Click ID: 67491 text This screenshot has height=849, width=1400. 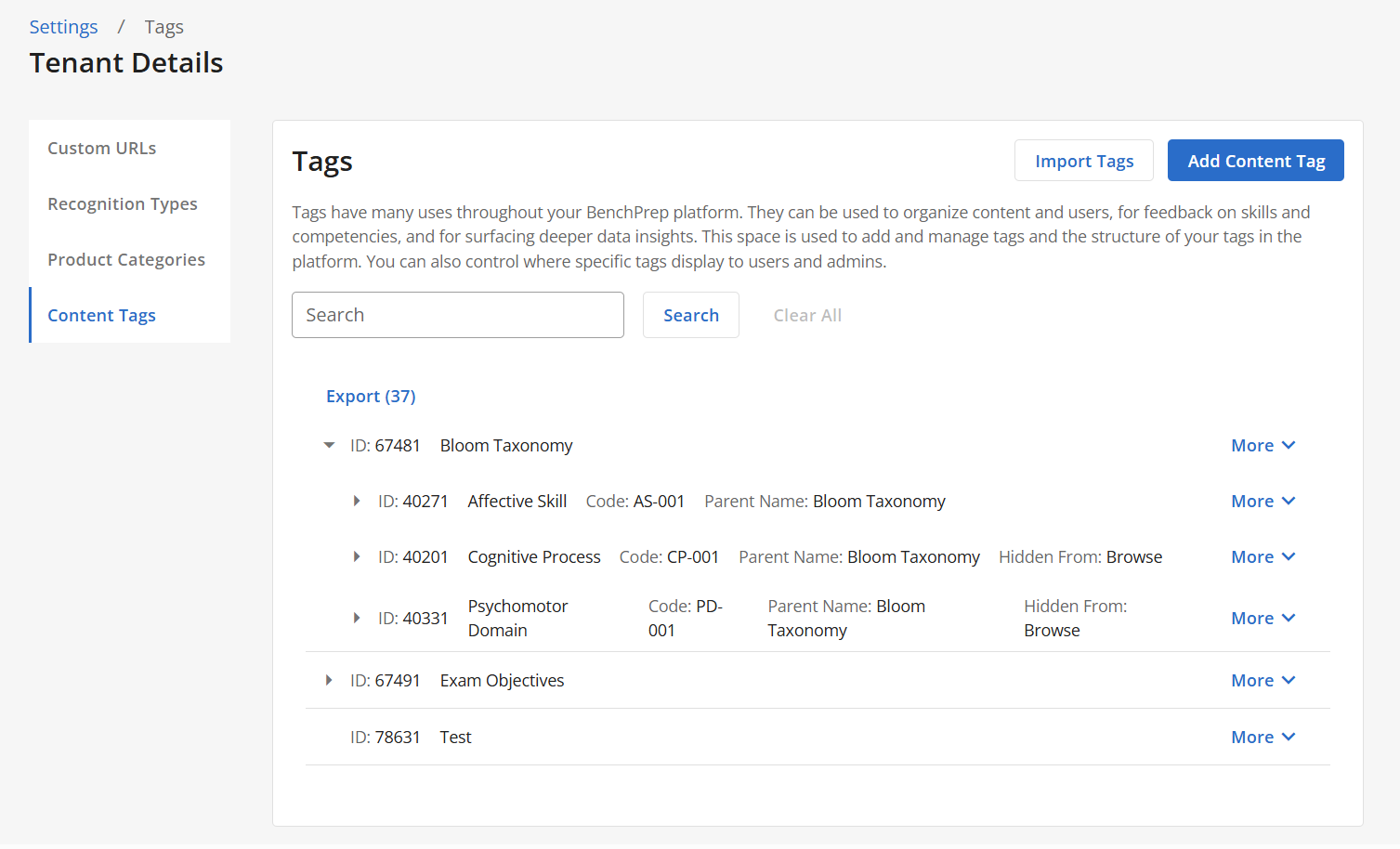point(386,681)
